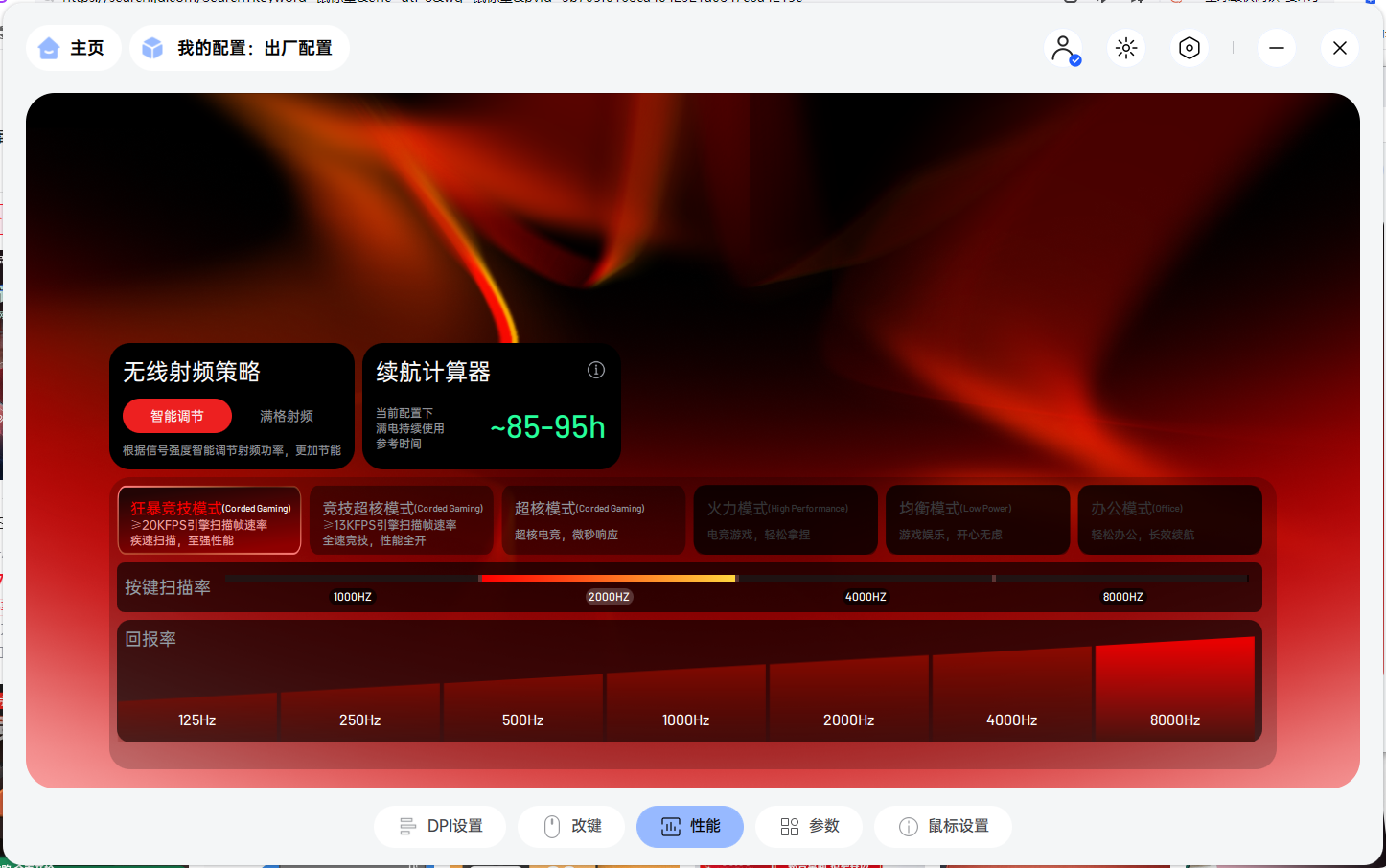Viewport: 1386px width, 868px height.
Task: Open 我的配置：出厂配置 profile selector
Action: (x=239, y=48)
